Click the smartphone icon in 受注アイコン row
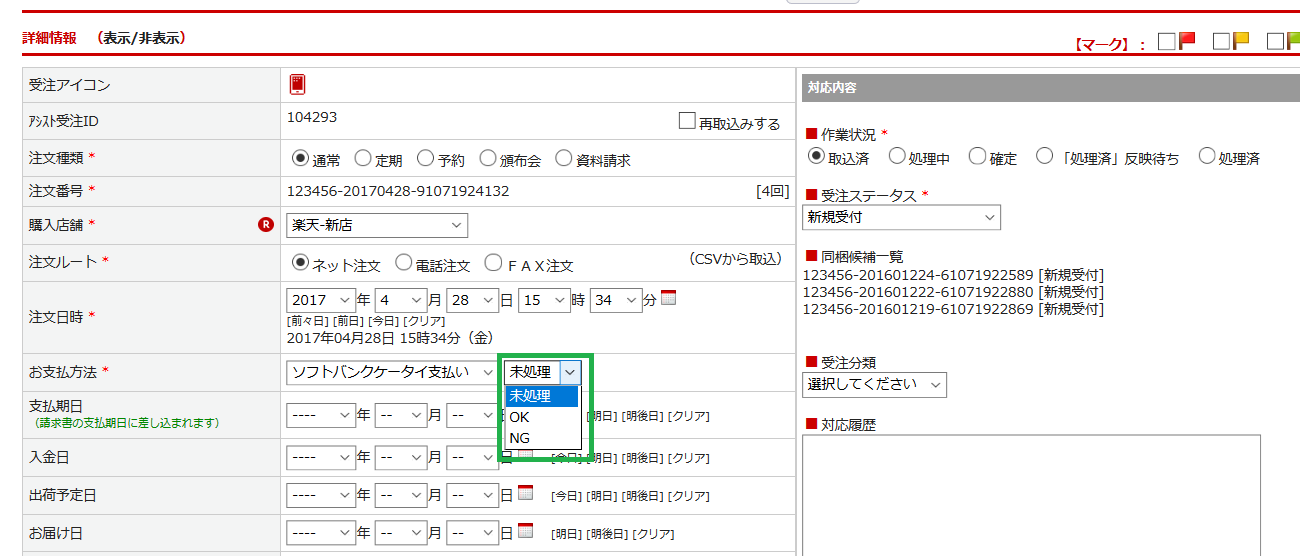 pos(297,85)
